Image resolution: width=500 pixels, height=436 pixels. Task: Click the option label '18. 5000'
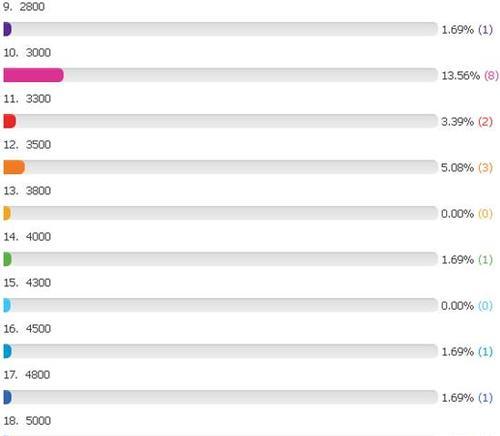(x=27, y=421)
